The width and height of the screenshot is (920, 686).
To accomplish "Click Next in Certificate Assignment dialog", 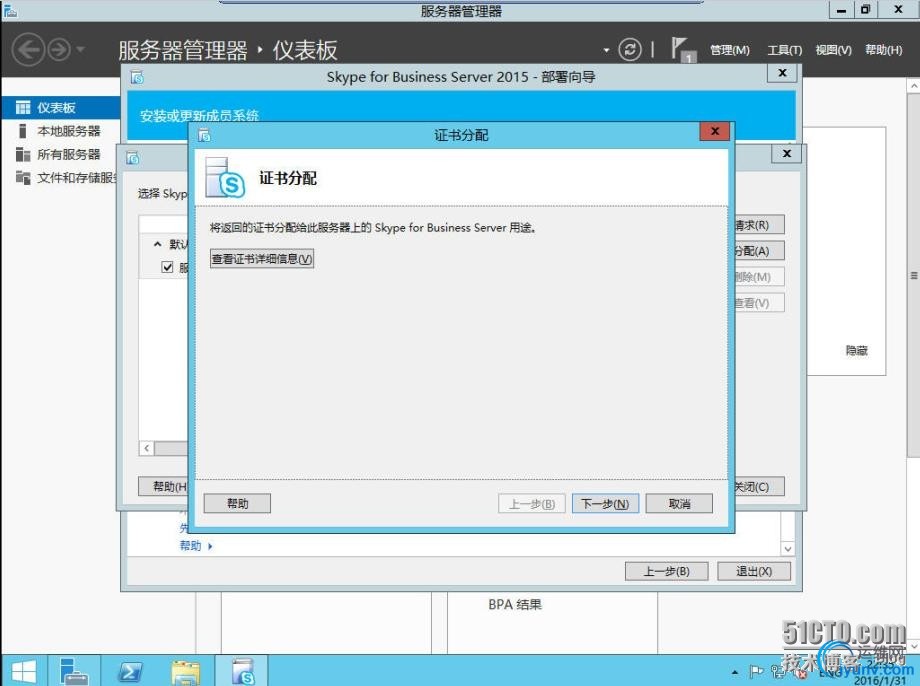I will coord(605,503).
